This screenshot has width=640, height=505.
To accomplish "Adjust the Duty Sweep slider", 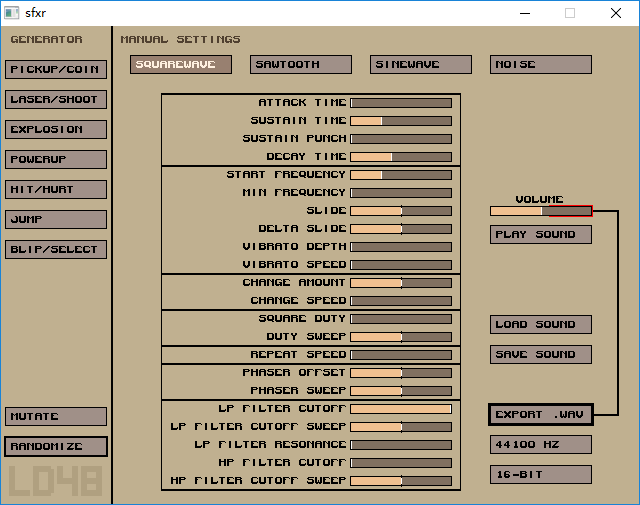I will coord(401,337).
